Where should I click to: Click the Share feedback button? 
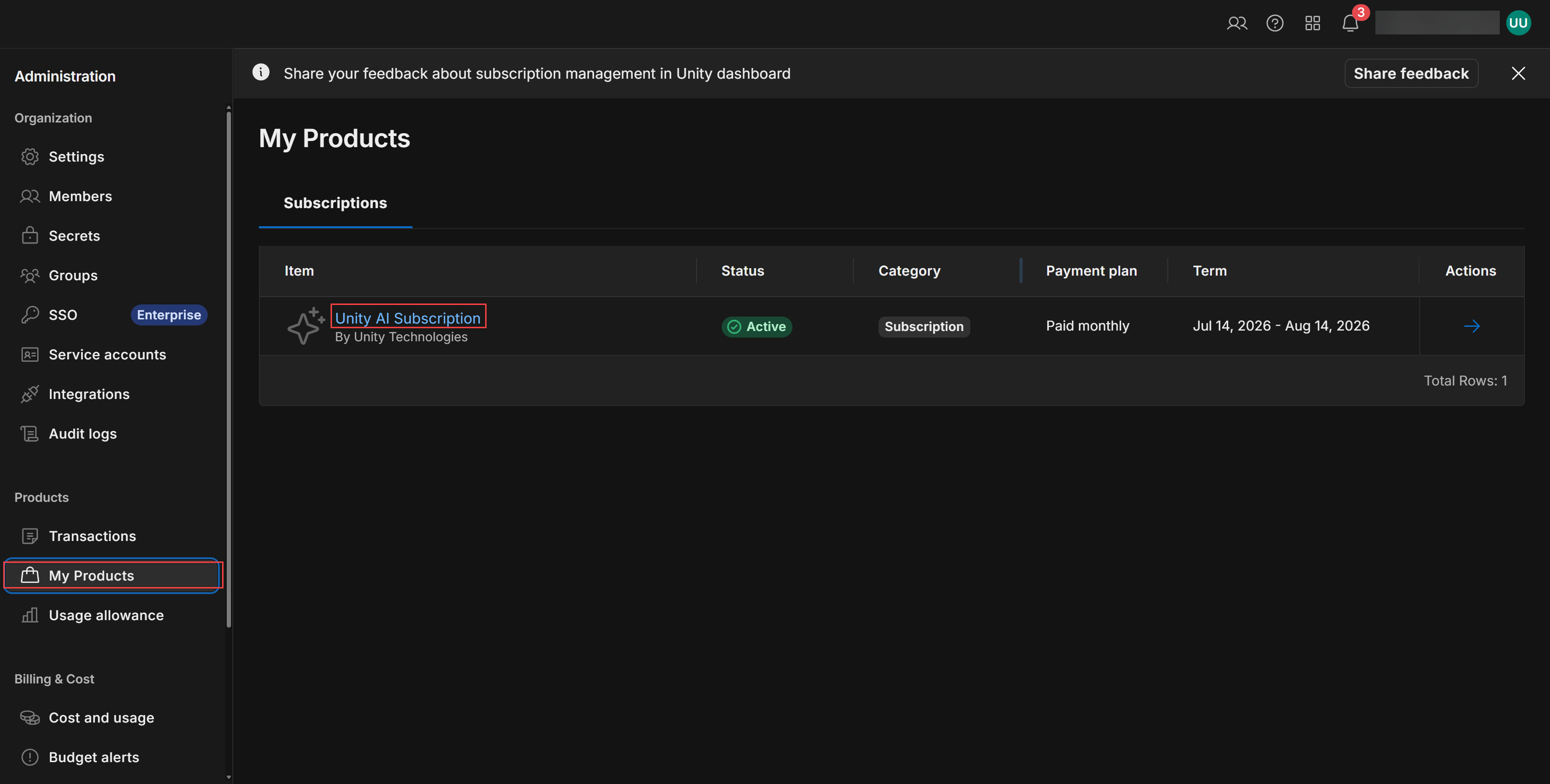coord(1411,74)
